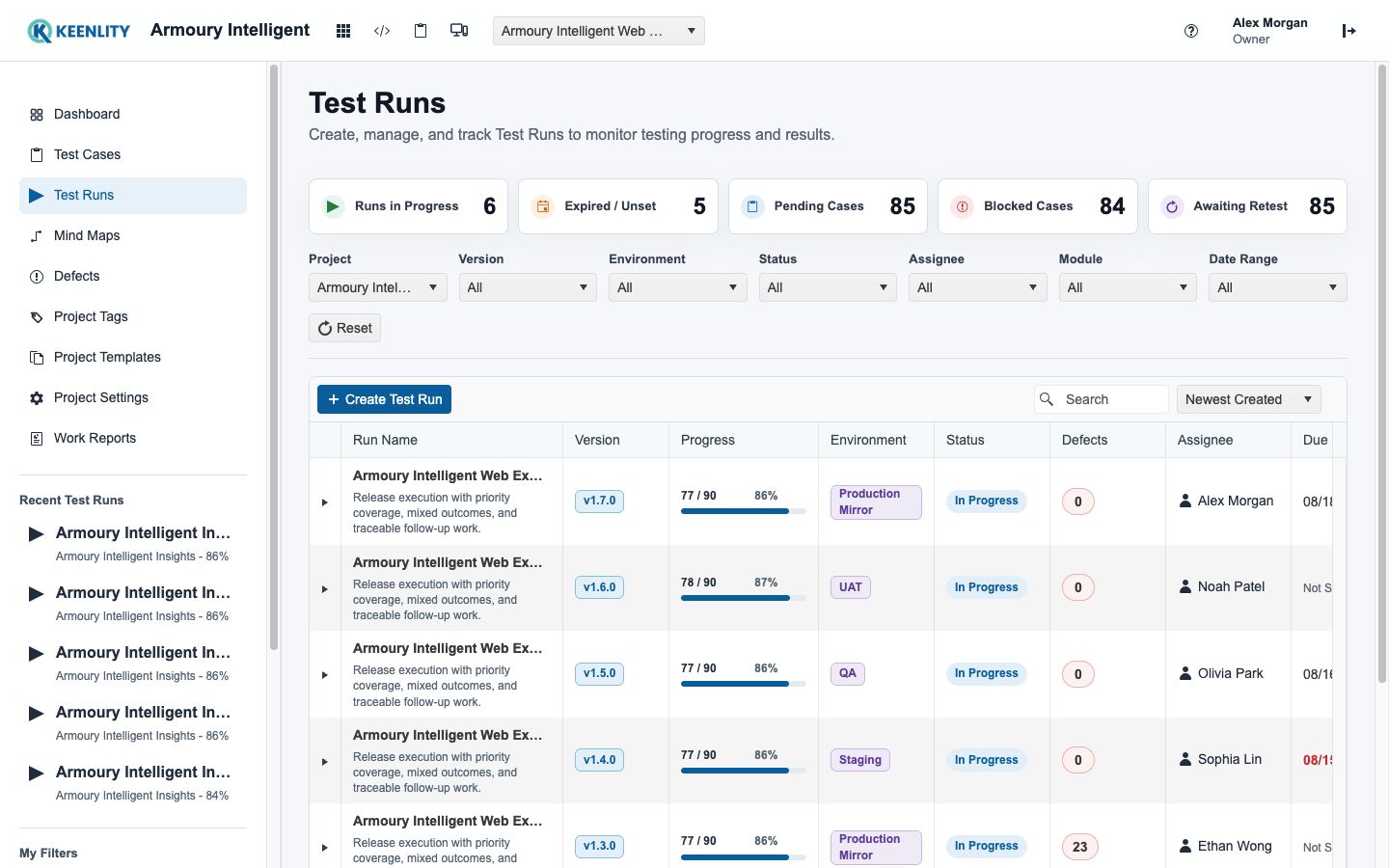Open the Assignee filter dropdown
1389x868 pixels.
(x=978, y=287)
